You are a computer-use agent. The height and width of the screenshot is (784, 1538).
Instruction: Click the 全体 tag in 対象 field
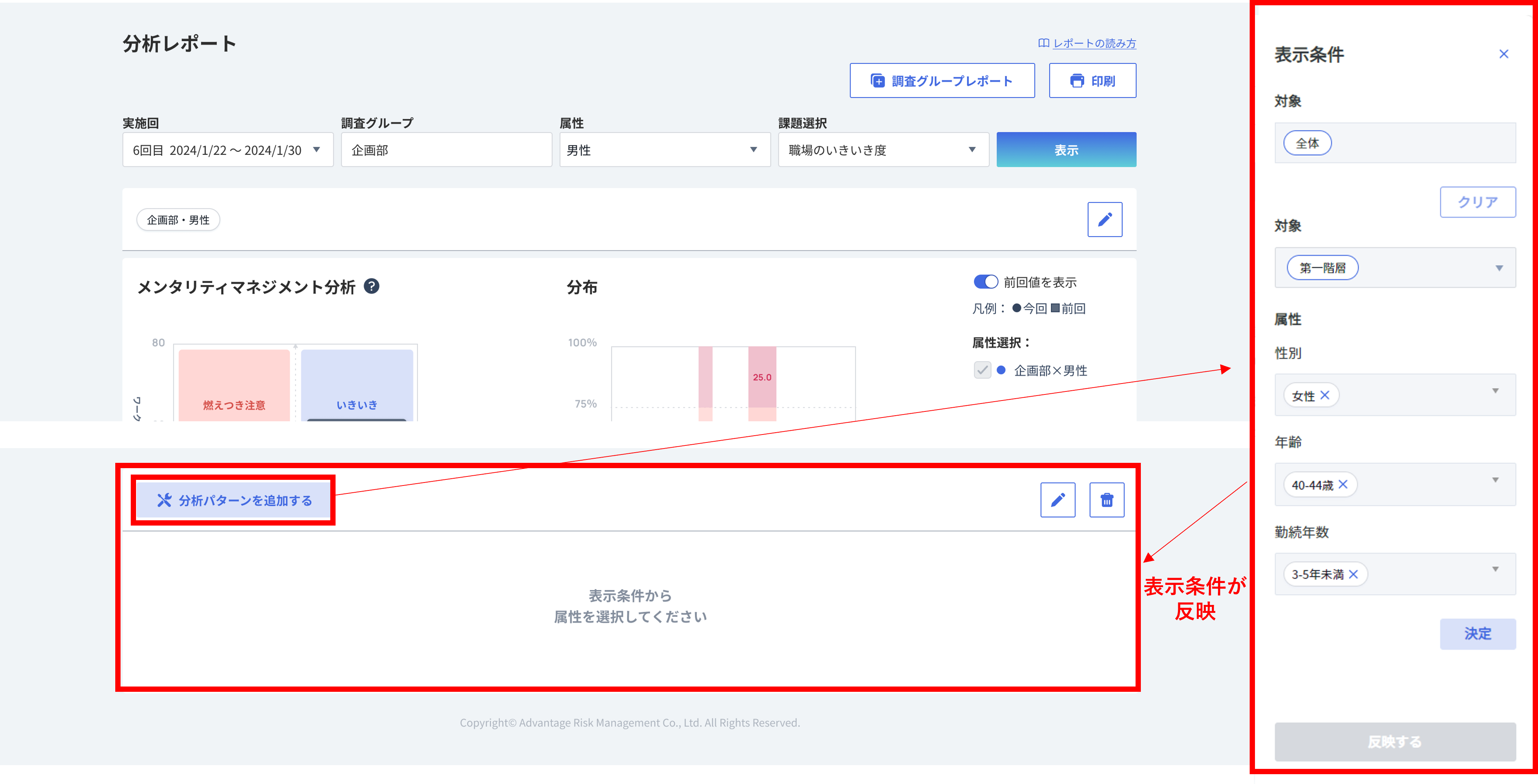[x=1307, y=143]
